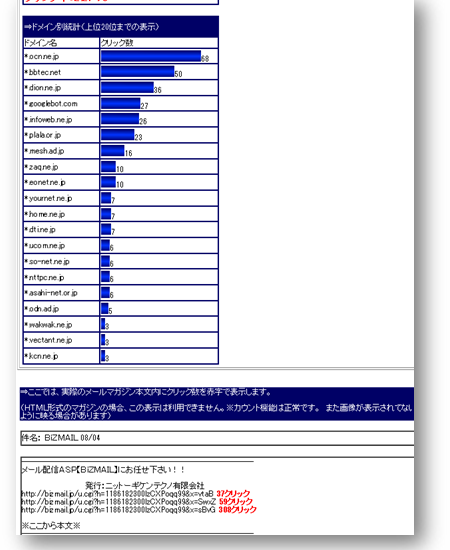Image resolution: width=450 pixels, height=550 pixels.
Task: Click the blue bar for infoweb.ne.jp
Action: click(120, 119)
